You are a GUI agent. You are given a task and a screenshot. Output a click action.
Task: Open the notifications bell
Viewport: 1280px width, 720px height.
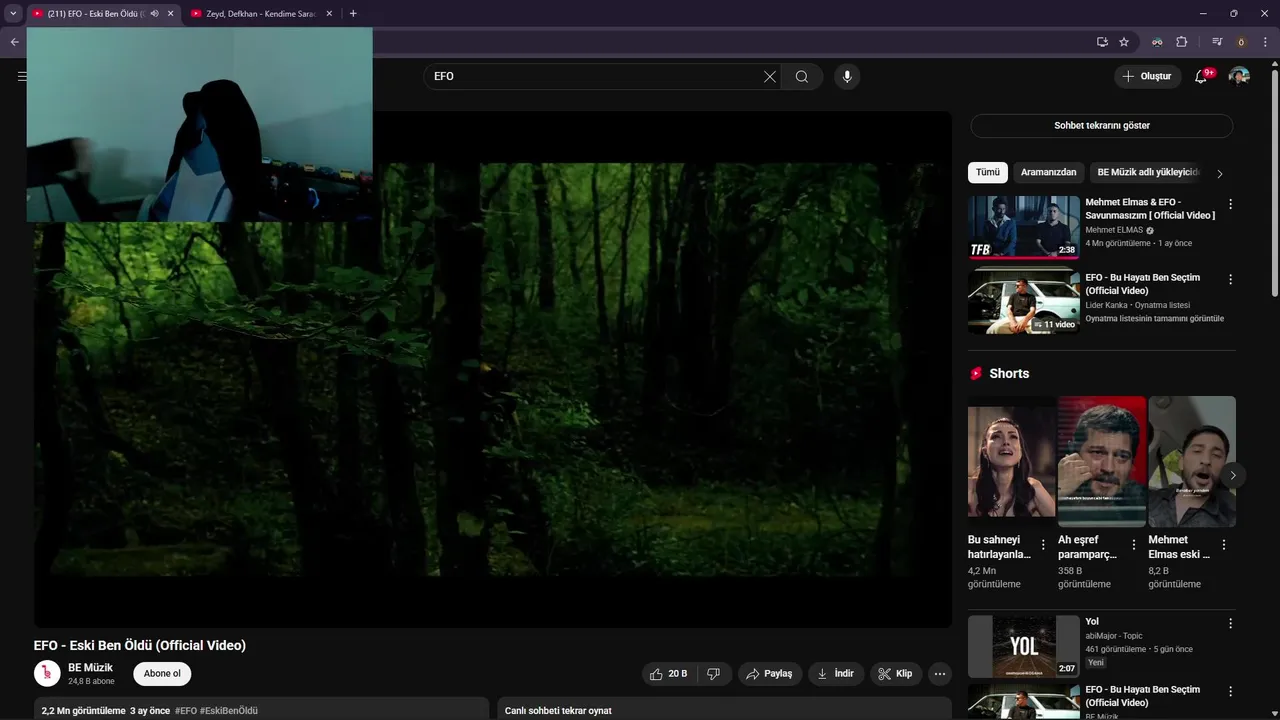1201,77
